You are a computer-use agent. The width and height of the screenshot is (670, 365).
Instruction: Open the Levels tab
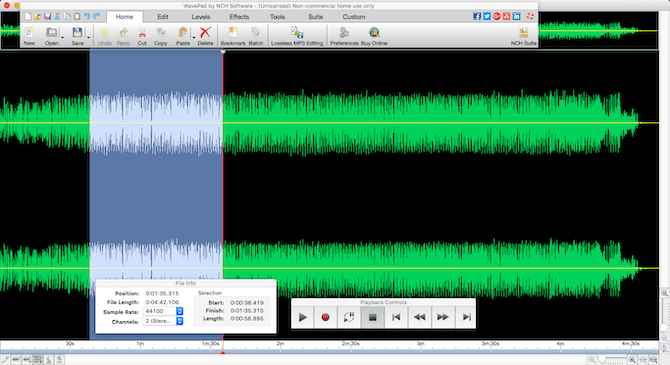pyautogui.click(x=201, y=17)
